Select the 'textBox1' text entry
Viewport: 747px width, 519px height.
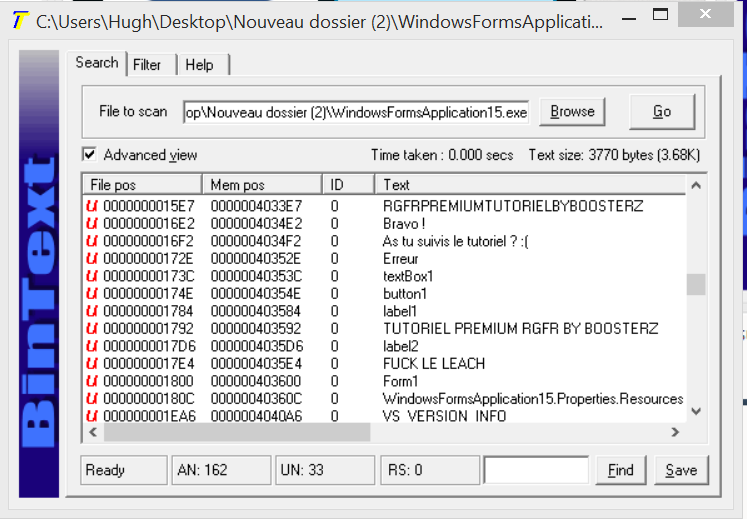[408, 276]
